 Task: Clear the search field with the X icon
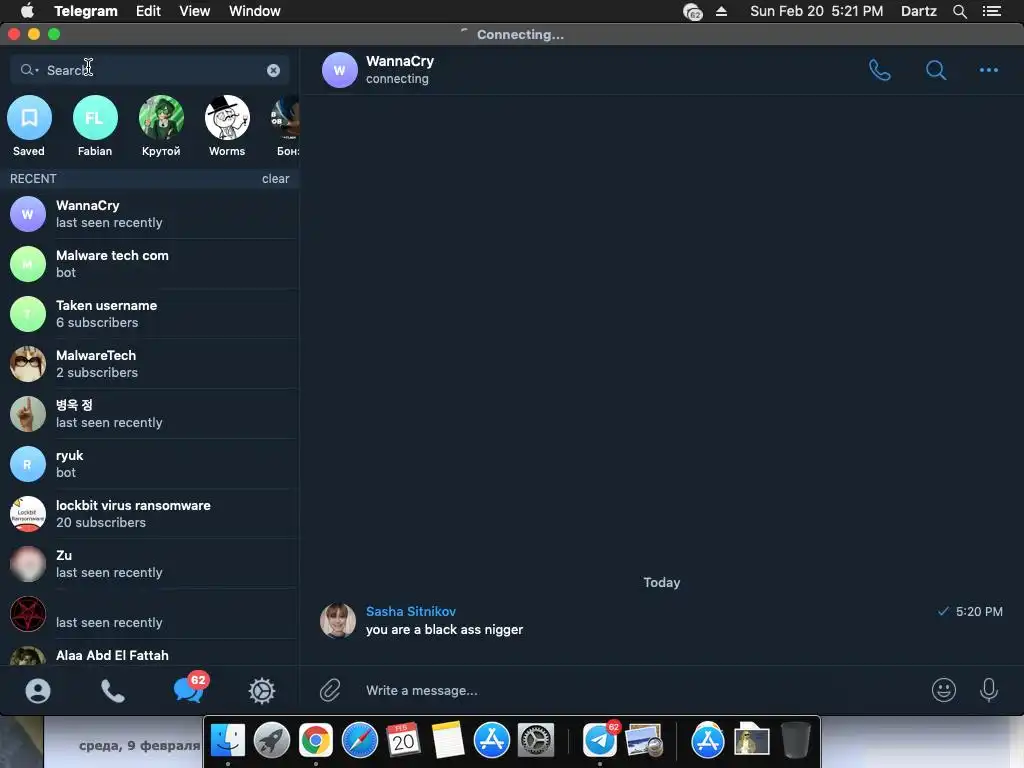click(x=274, y=70)
